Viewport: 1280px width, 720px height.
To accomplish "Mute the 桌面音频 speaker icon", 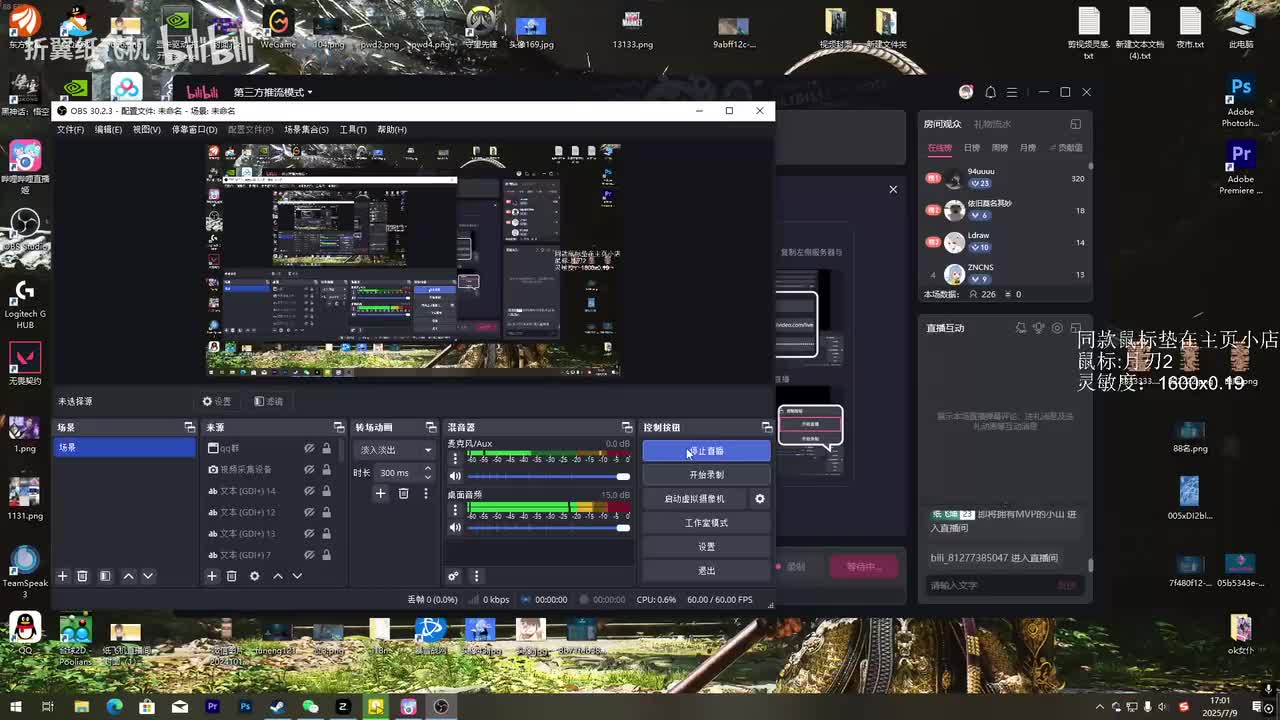I will click(455, 527).
